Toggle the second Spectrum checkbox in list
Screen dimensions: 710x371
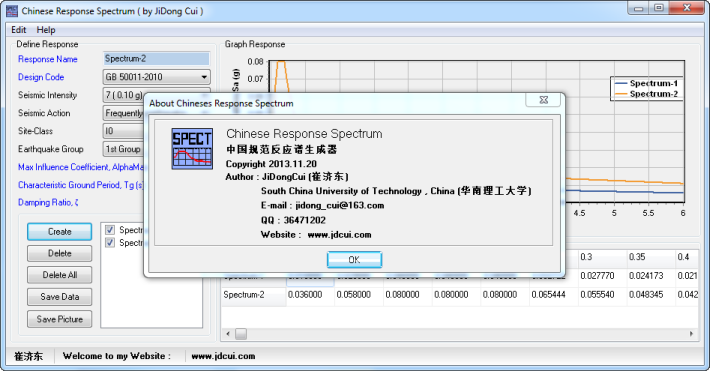click(110, 243)
